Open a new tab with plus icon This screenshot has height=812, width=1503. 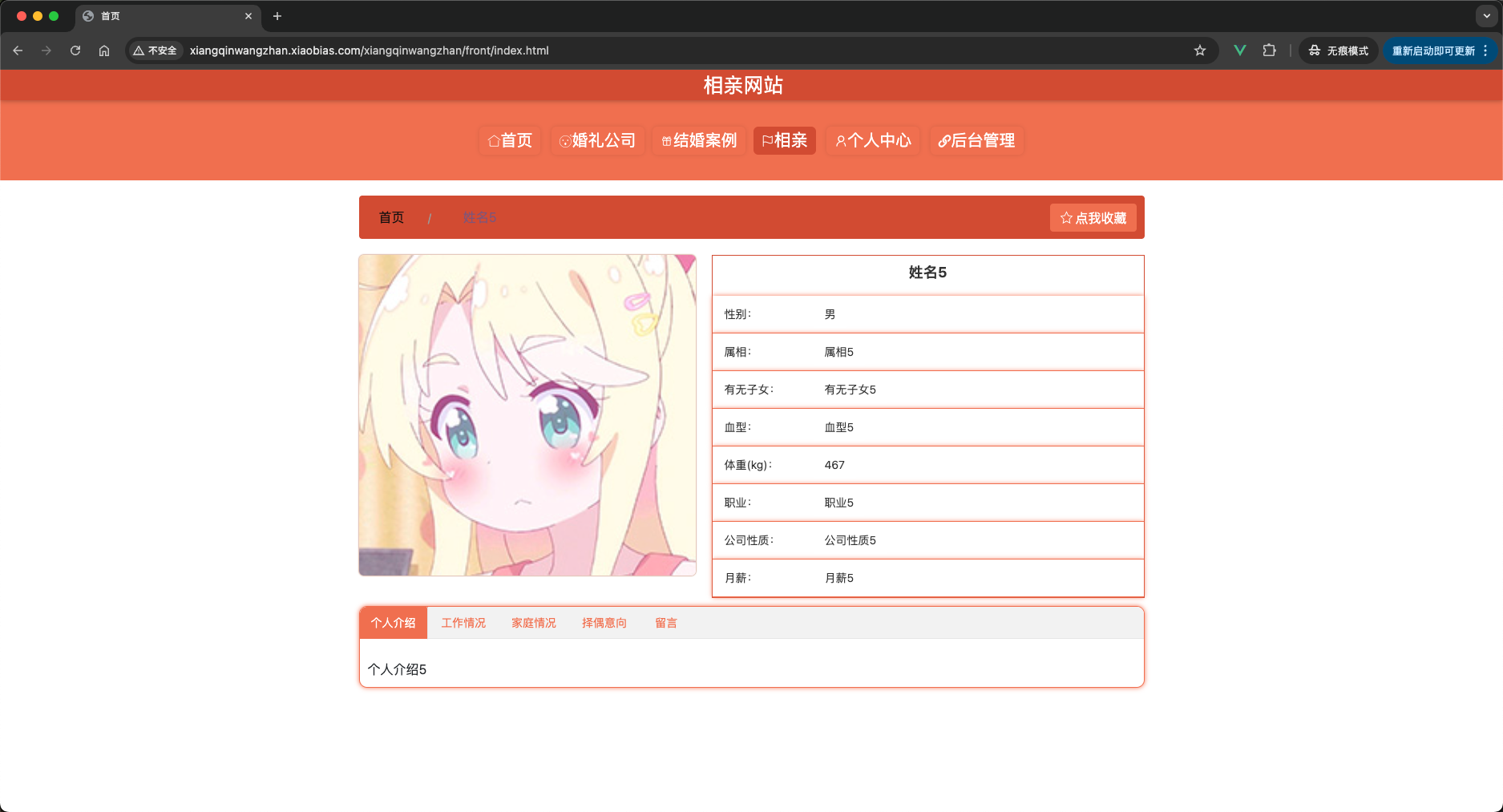click(277, 16)
